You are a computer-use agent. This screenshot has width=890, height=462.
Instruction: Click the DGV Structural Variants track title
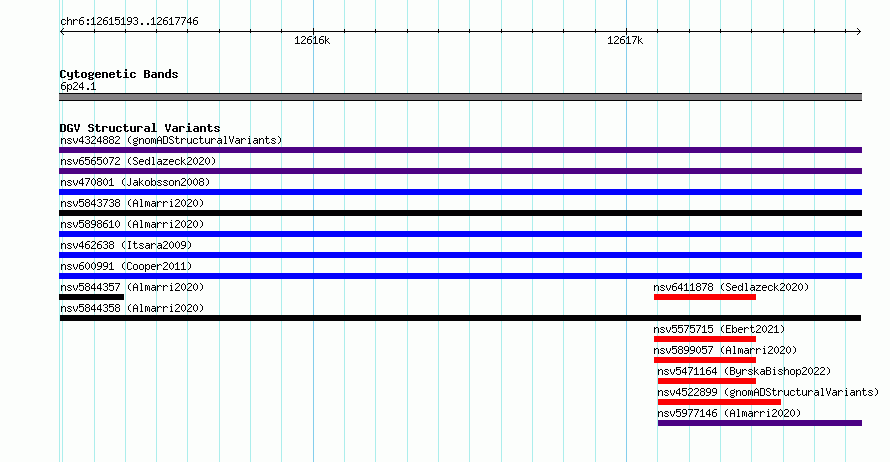pos(140,128)
